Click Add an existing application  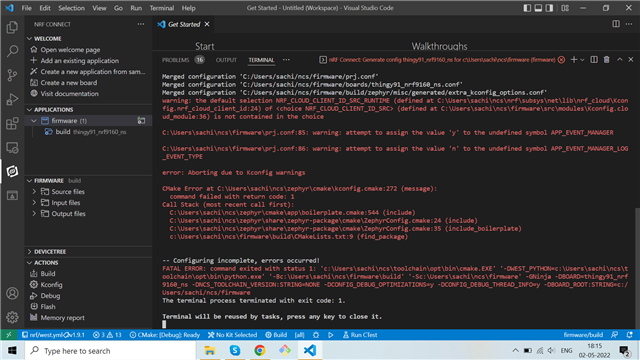pos(80,60)
